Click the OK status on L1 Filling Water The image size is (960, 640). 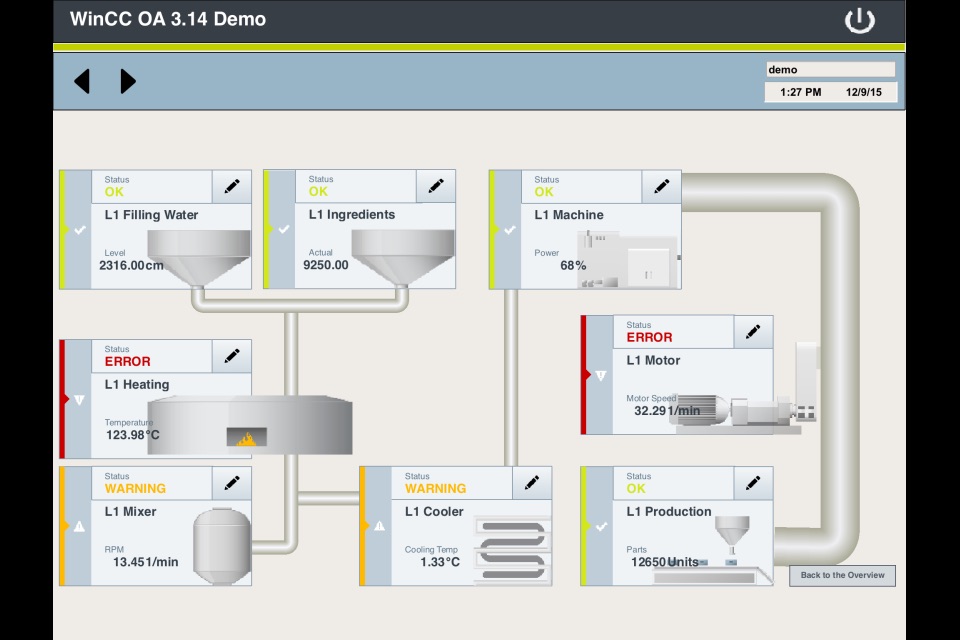[x=114, y=192]
